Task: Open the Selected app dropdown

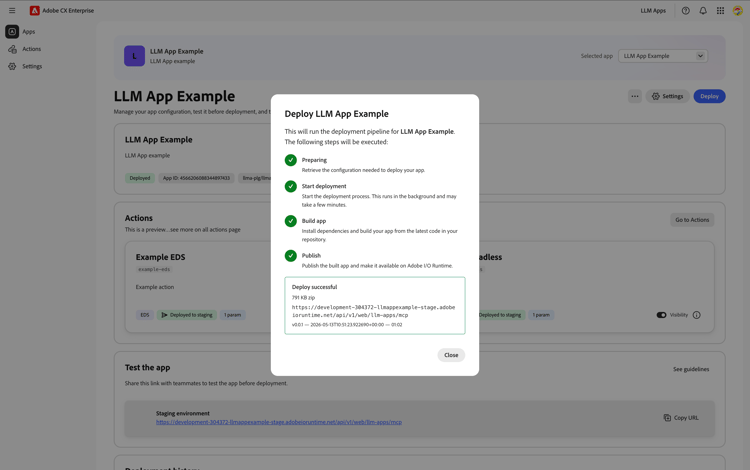Action: coord(662,56)
